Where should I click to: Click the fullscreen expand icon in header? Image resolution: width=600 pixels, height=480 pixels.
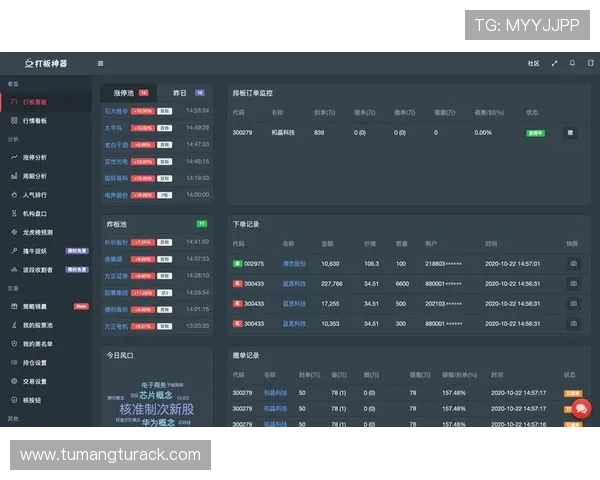555,63
